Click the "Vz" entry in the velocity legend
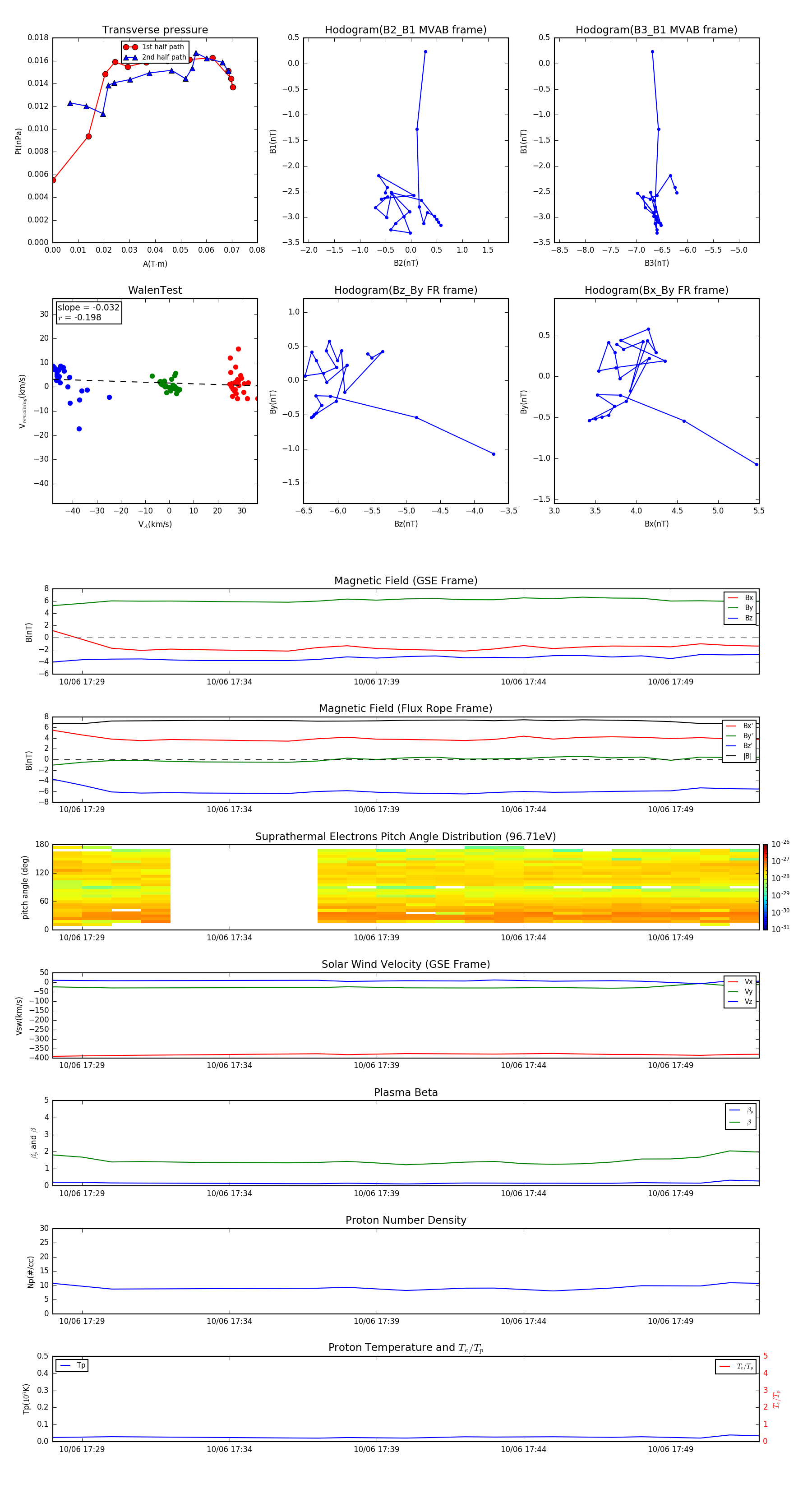Screen dimensions: 812x1489 click(740, 1002)
